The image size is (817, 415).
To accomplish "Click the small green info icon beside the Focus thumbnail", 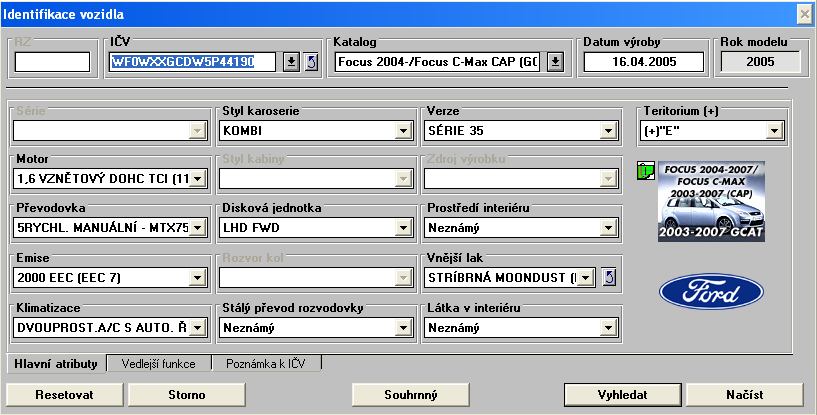I will pyautogui.click(x=645, y=173).
